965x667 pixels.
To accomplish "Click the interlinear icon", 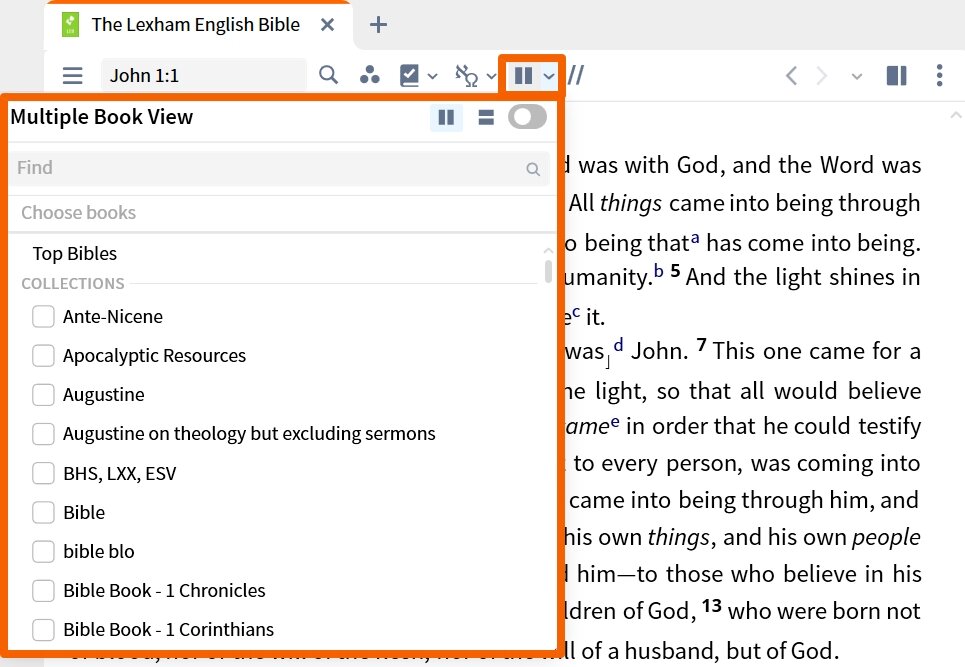I will [466, 76].
